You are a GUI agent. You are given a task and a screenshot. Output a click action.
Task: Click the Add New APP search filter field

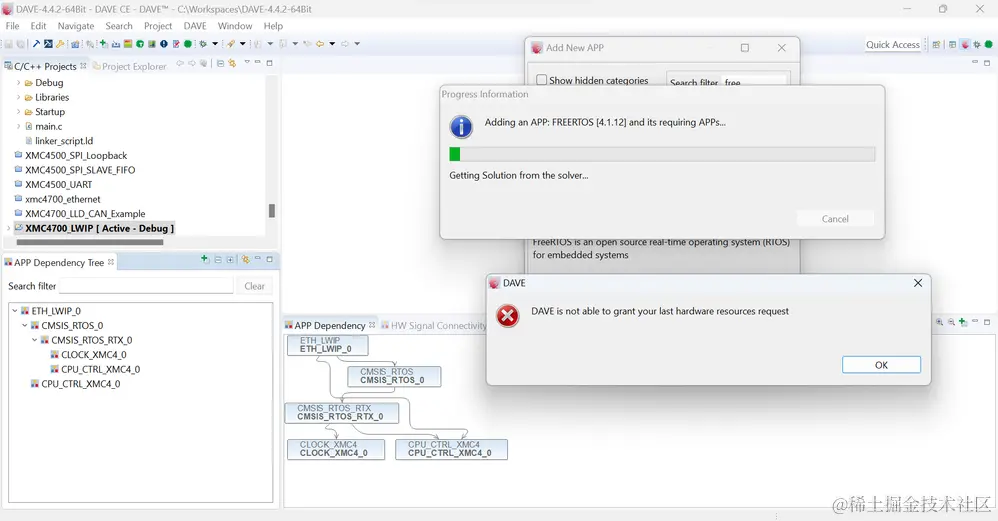coord(756,82)
